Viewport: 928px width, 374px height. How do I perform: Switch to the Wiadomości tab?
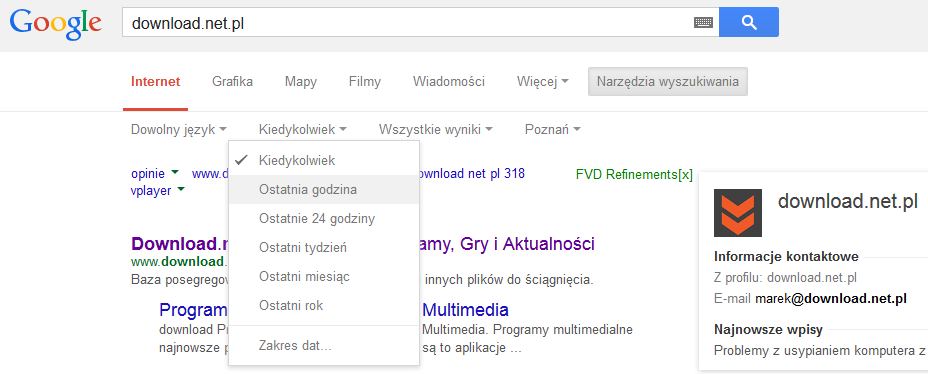click(x=449, y=82)
